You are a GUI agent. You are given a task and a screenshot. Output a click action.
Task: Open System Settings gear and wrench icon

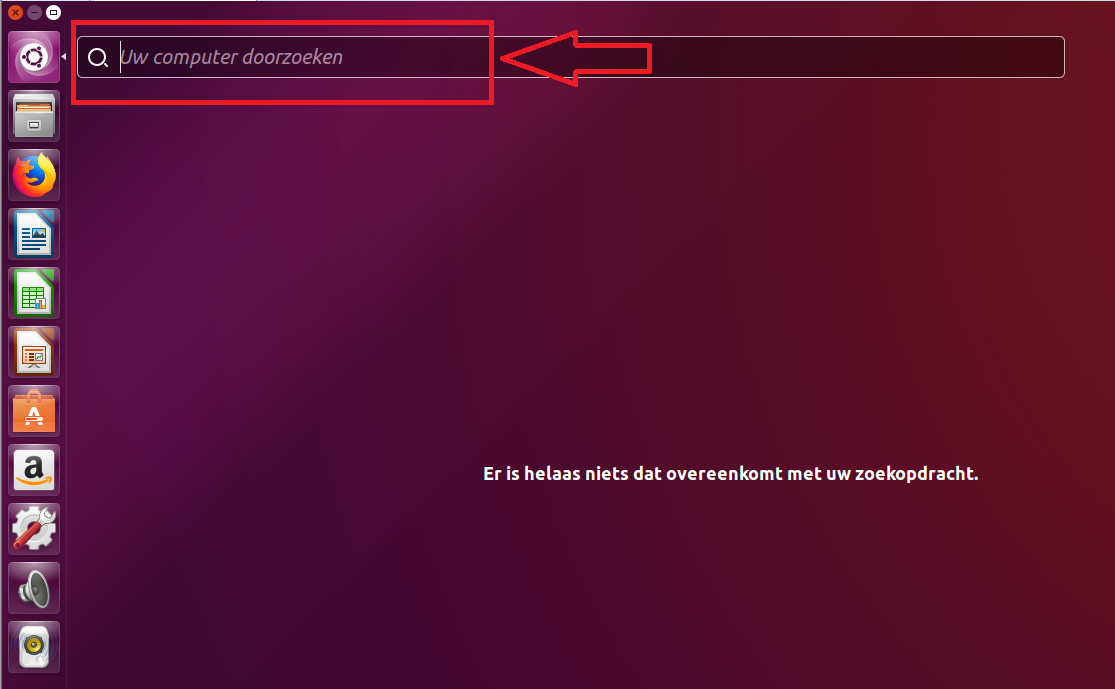[34, 529]
